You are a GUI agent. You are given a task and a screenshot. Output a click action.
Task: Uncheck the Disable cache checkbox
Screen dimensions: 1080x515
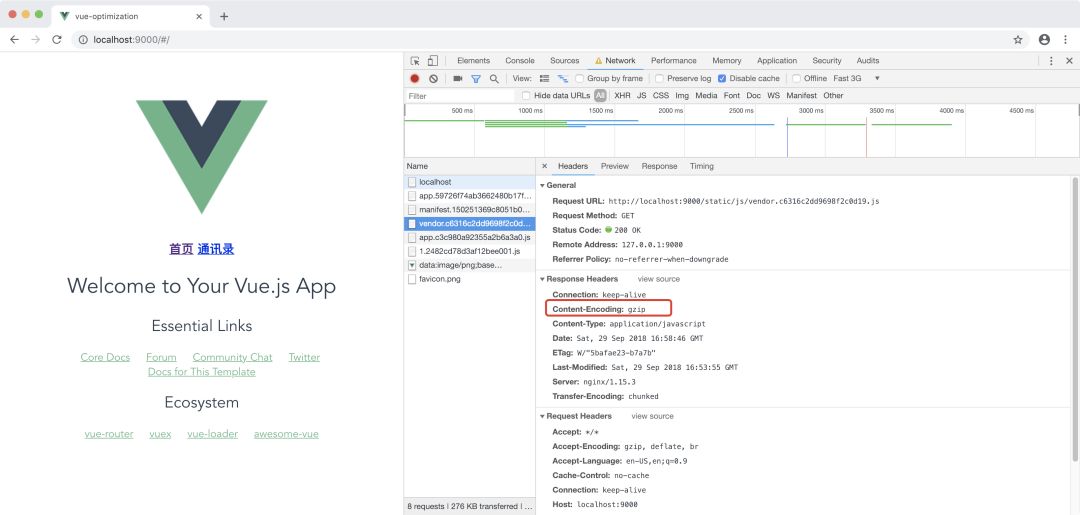pyautogui.click(x=723, y=78)
